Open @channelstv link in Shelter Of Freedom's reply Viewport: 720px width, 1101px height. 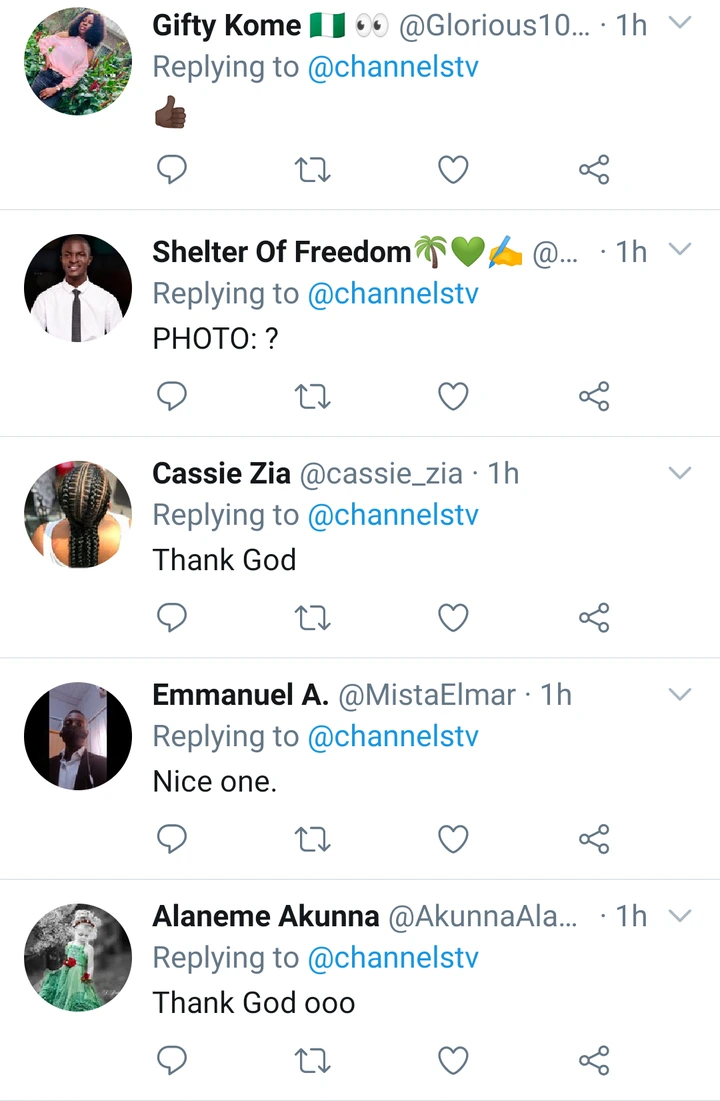[x=393, y=294]
